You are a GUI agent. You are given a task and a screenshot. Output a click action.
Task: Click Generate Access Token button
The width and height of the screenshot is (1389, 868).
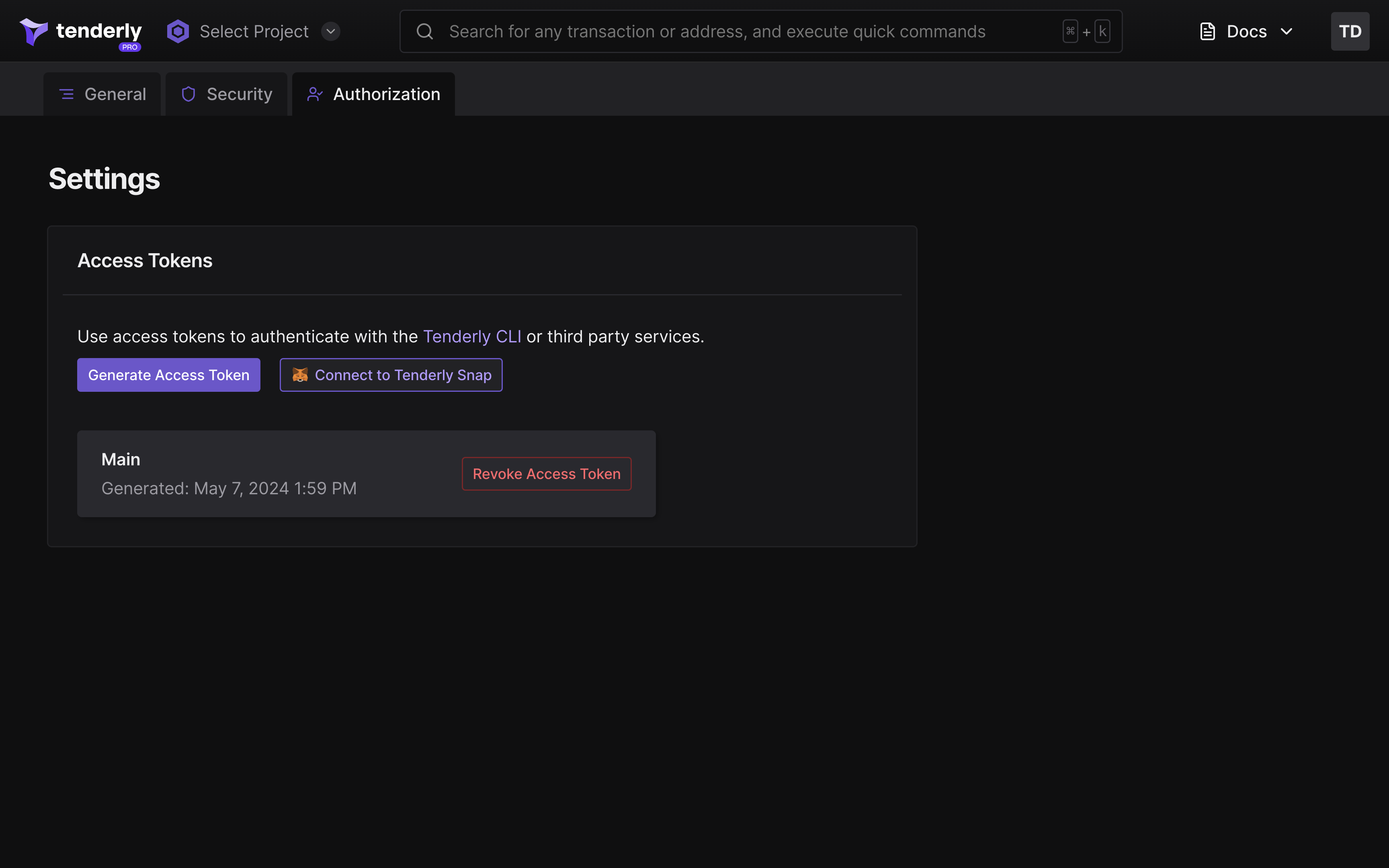pyautogui.click(x=169, y=375)
